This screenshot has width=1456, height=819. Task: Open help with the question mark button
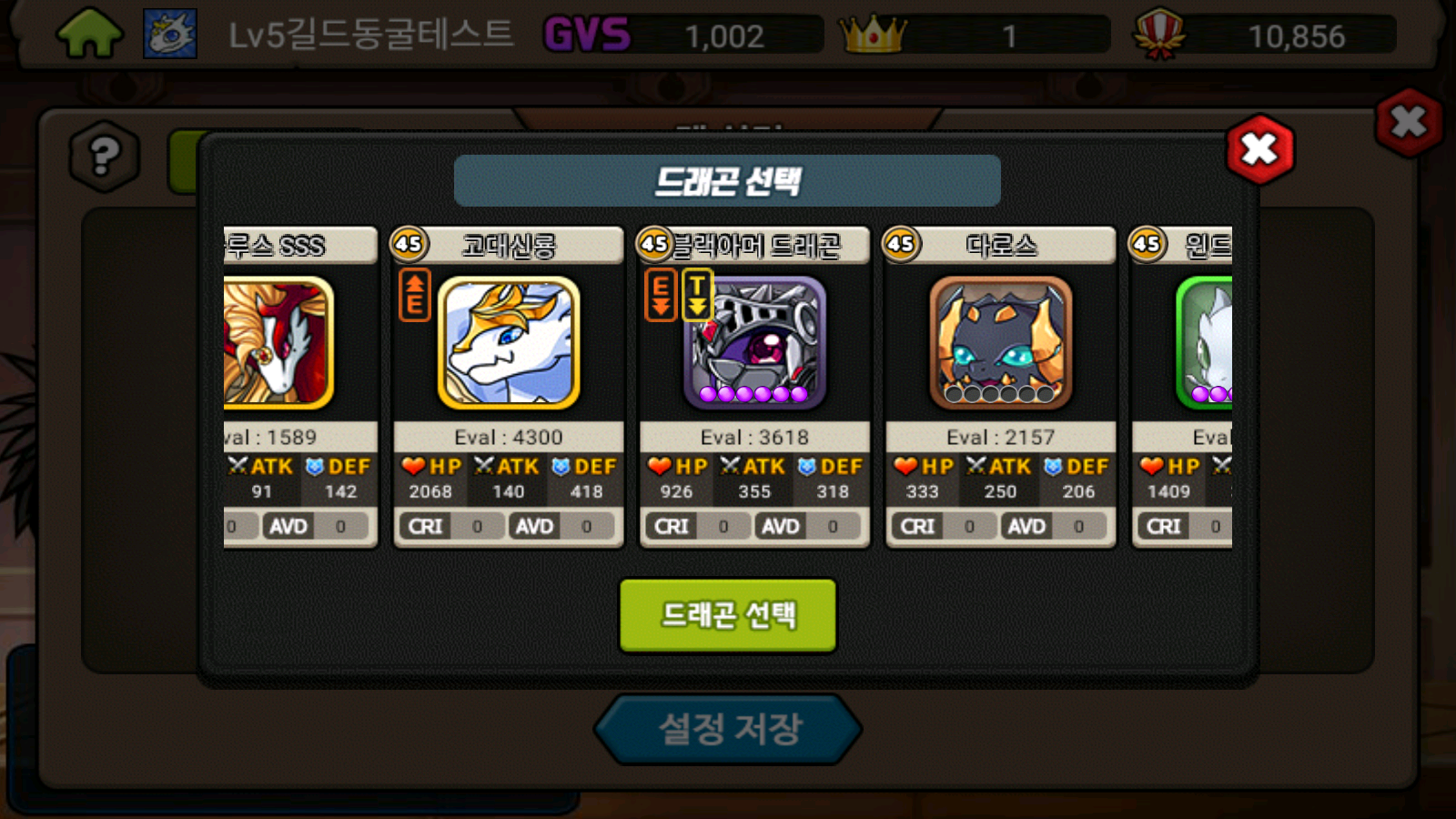click(105, 157)
